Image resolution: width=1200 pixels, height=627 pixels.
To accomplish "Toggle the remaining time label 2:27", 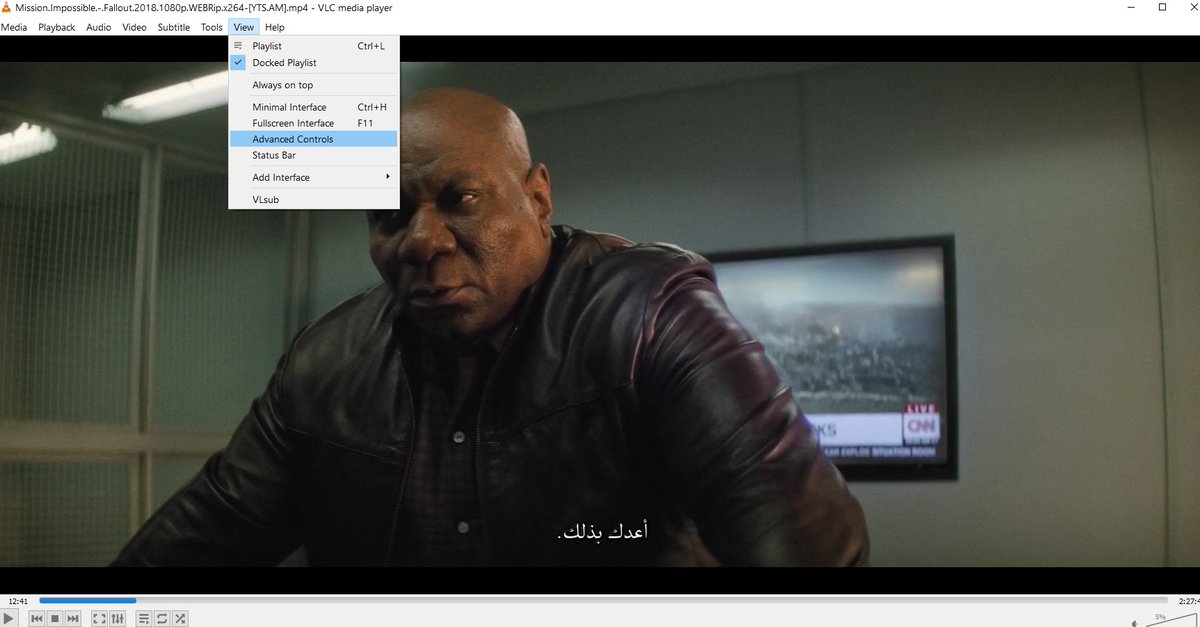I will 1187,601.
